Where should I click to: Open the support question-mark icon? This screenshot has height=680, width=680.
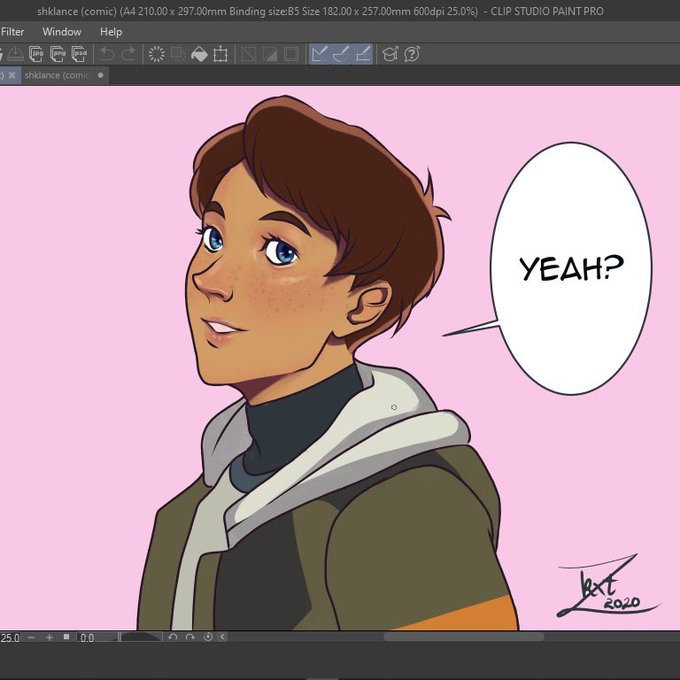click(x=412, y=54)
